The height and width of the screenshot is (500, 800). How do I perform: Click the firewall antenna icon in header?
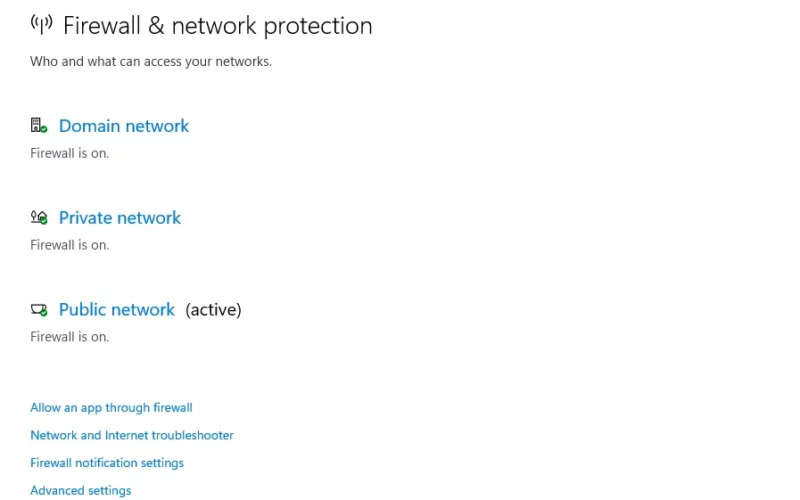point(41,24)
